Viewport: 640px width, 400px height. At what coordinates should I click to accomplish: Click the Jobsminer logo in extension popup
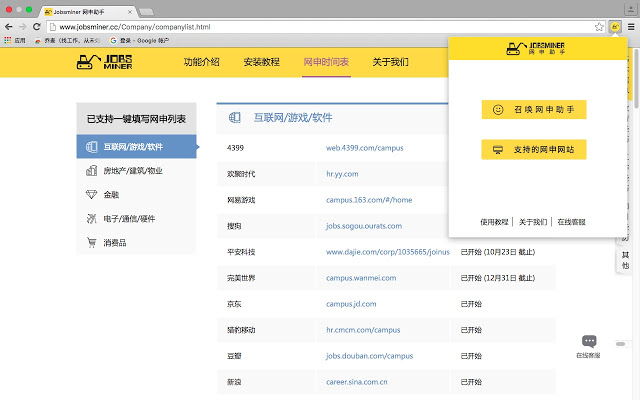536,48
